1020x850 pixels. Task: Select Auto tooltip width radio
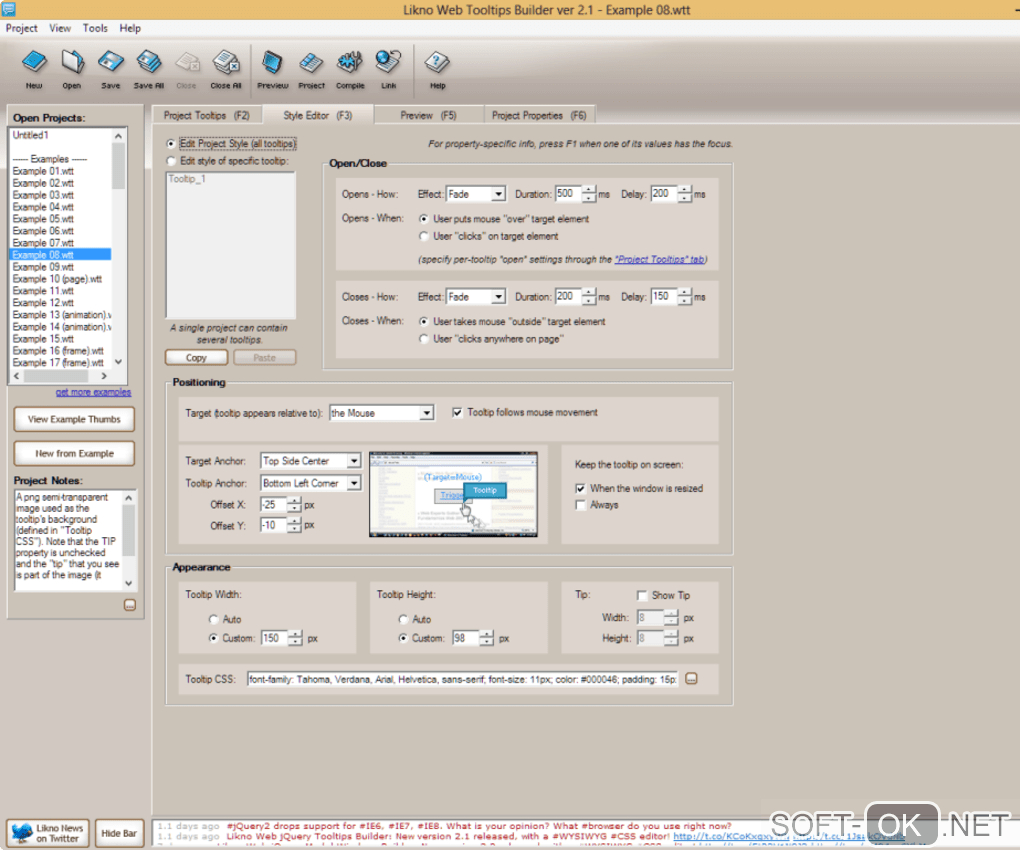213,619
